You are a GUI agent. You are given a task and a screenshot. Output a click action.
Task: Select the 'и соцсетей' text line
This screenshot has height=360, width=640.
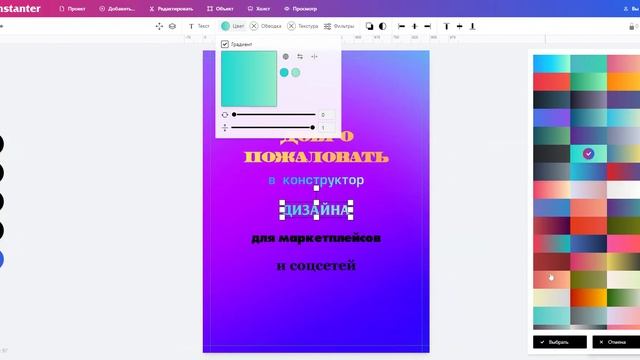tap(316, 266)
